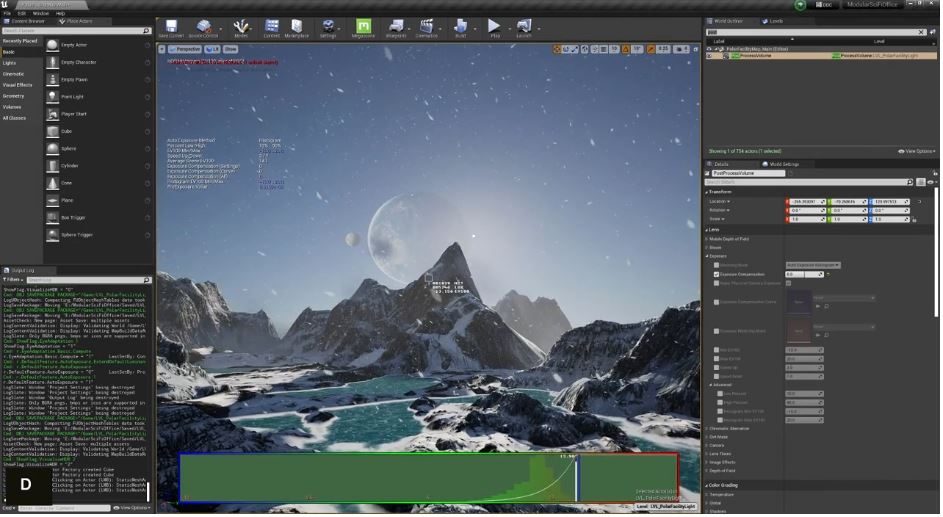Switch to the World Settings tab

point(782,164)
